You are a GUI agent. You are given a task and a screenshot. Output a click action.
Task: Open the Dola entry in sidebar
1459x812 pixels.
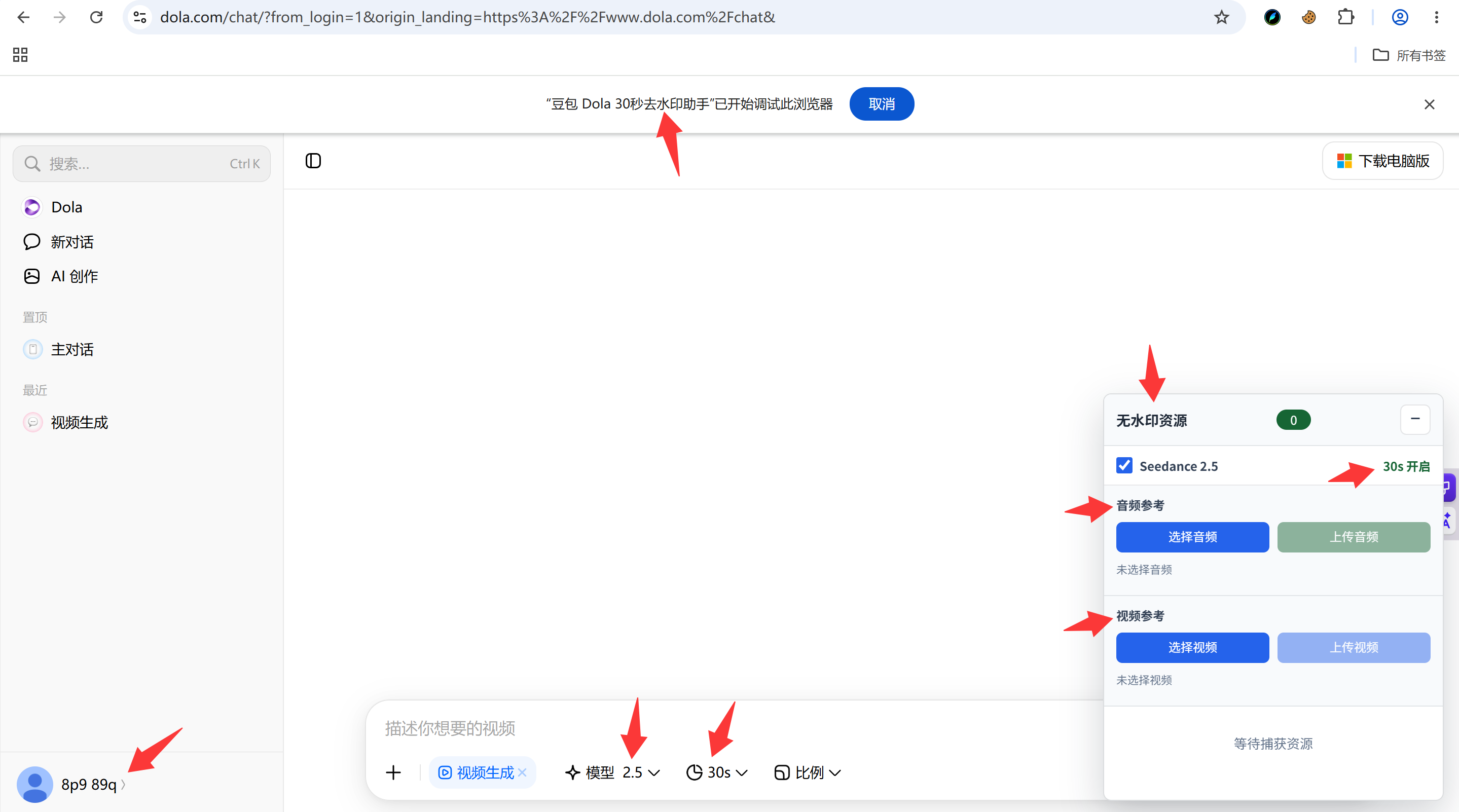141,207
